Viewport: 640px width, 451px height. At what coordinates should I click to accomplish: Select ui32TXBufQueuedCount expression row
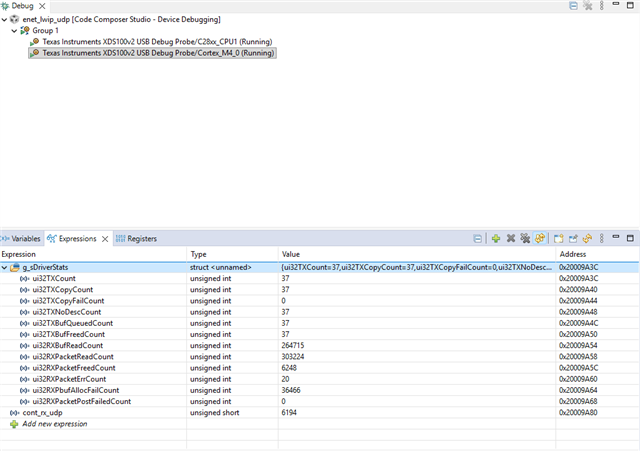[x=320, y=323]
